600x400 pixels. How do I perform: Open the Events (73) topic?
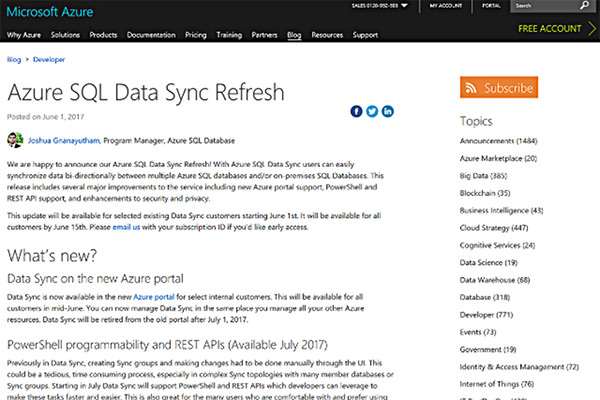[x=478, y=332]
